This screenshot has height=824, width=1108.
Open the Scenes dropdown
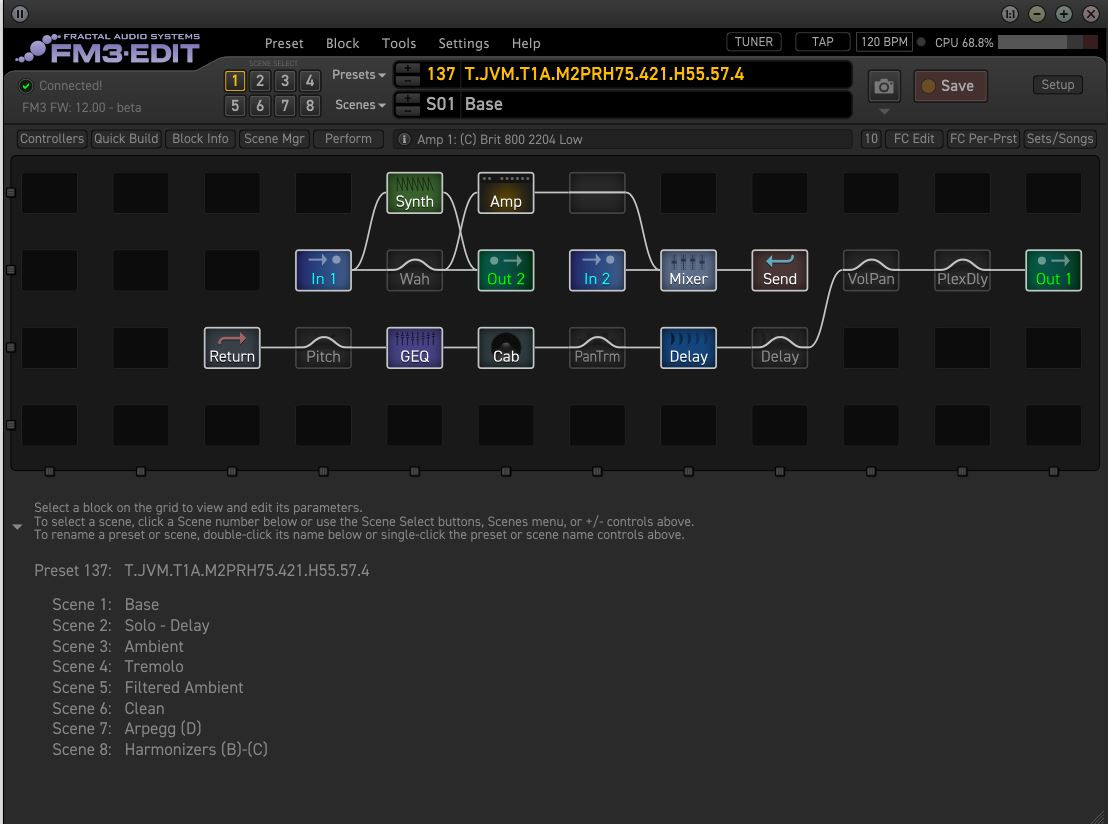pos(360,105)
